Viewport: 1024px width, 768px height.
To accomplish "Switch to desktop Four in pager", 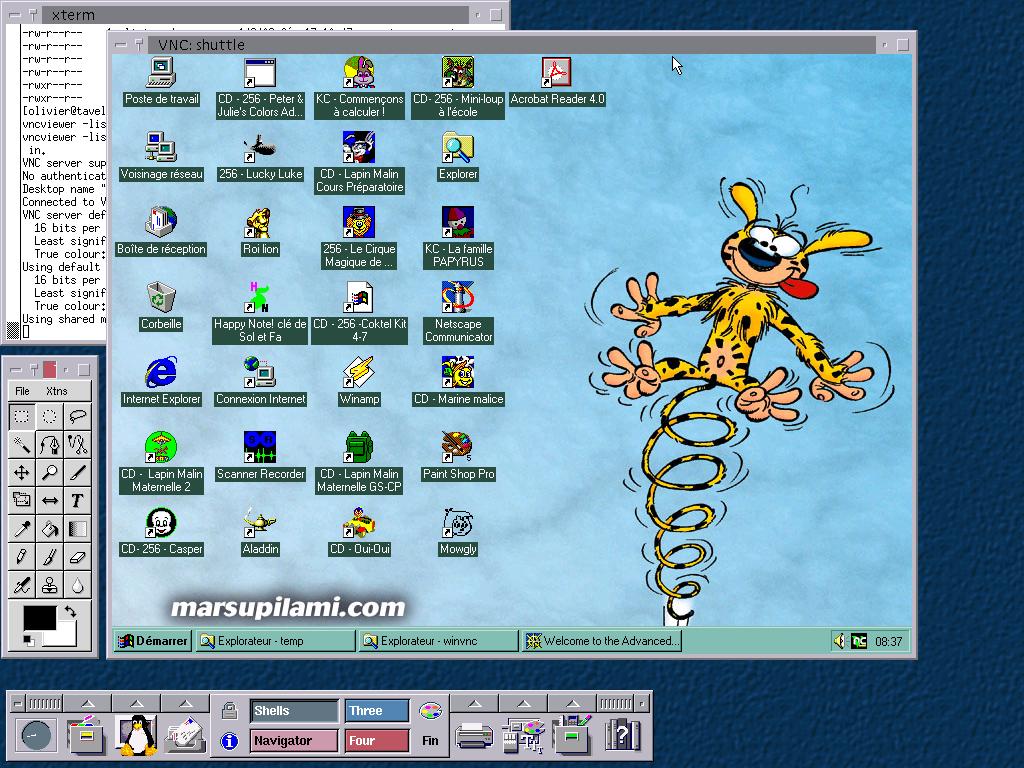I will click(x=377, y=741).
